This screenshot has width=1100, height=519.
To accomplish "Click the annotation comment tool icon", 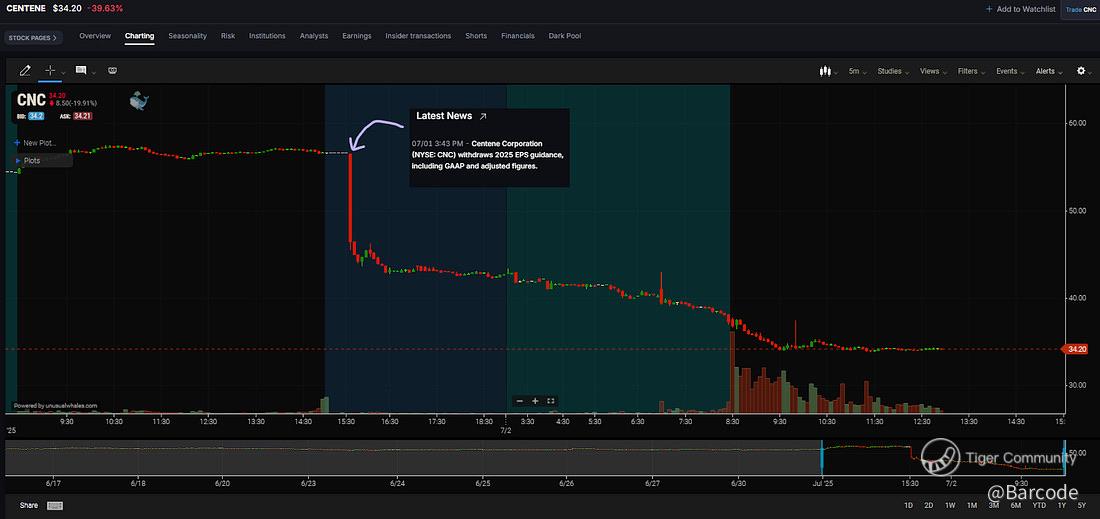I will tap(80, 71).
